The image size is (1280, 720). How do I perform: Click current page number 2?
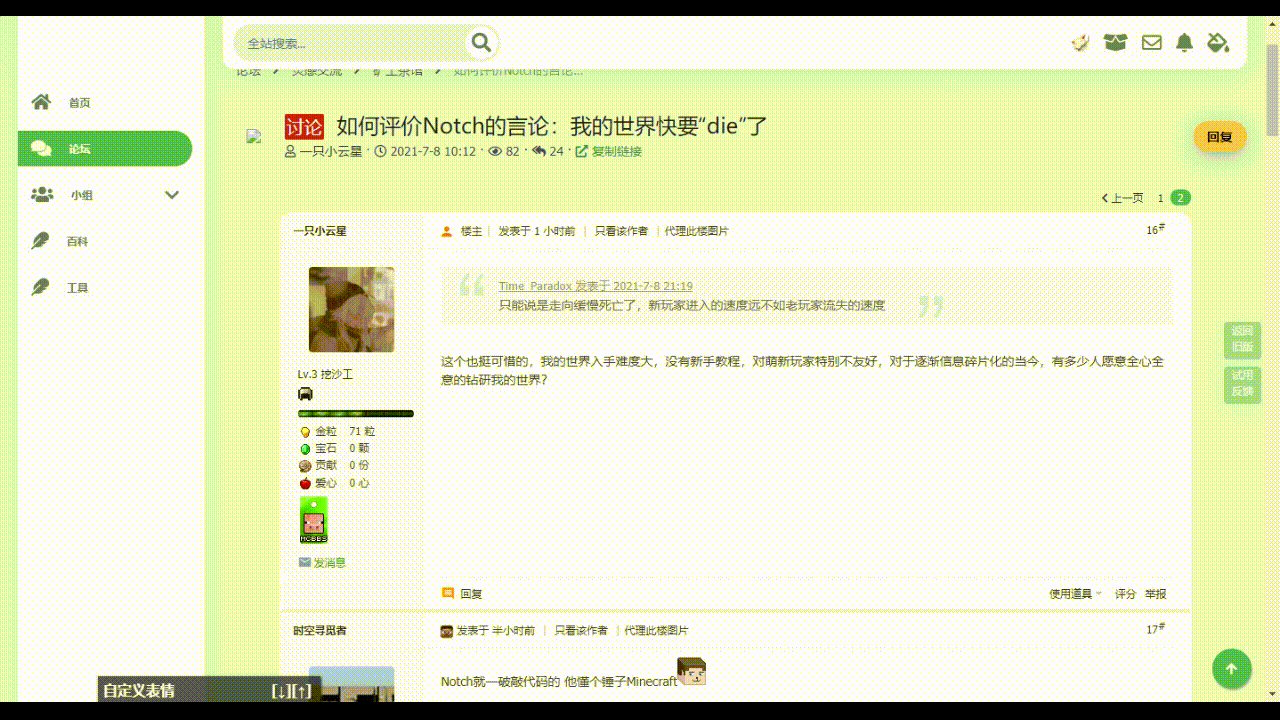[1181, 198]
